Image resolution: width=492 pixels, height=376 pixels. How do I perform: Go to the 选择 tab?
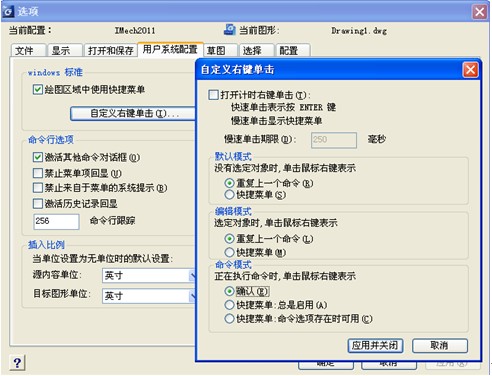(256, 50)
